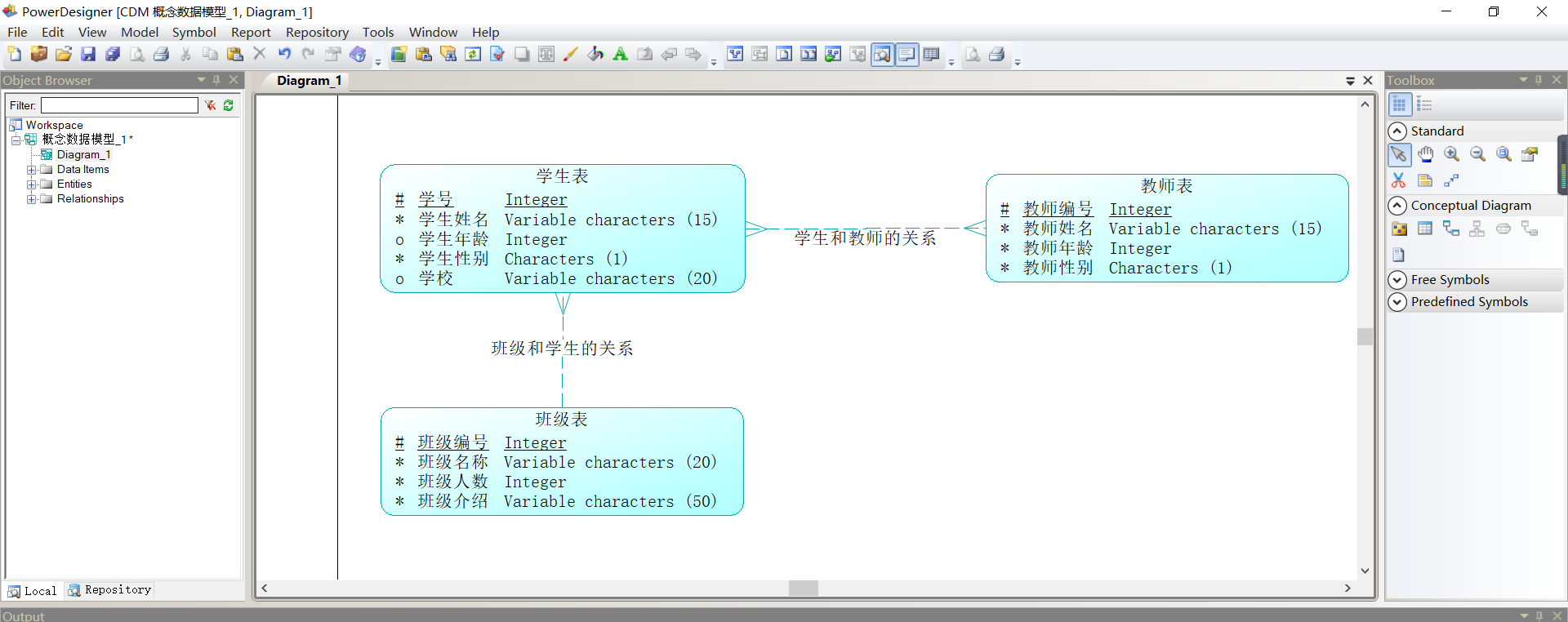Click the green Font letter A icon
The height and width of the screenshot is (622, 1568).
coord(620,55)
